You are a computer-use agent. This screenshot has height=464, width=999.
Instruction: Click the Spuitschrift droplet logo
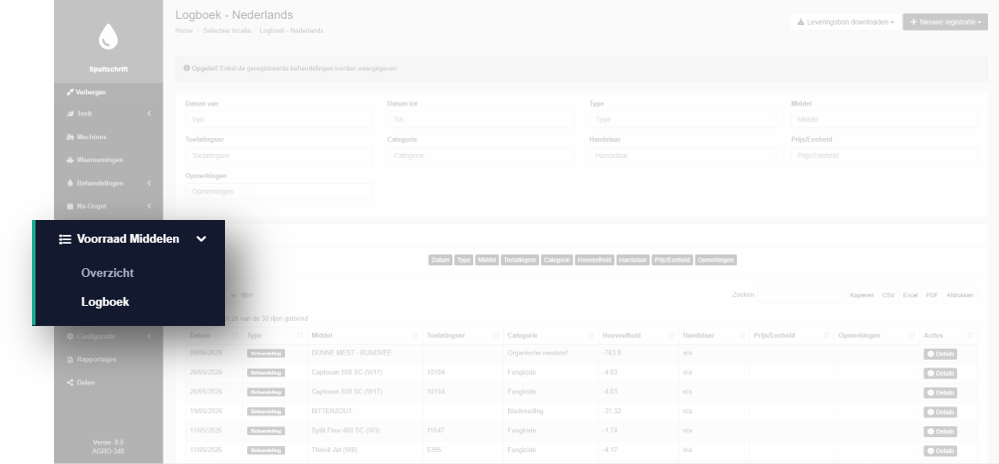click(108, 37)
